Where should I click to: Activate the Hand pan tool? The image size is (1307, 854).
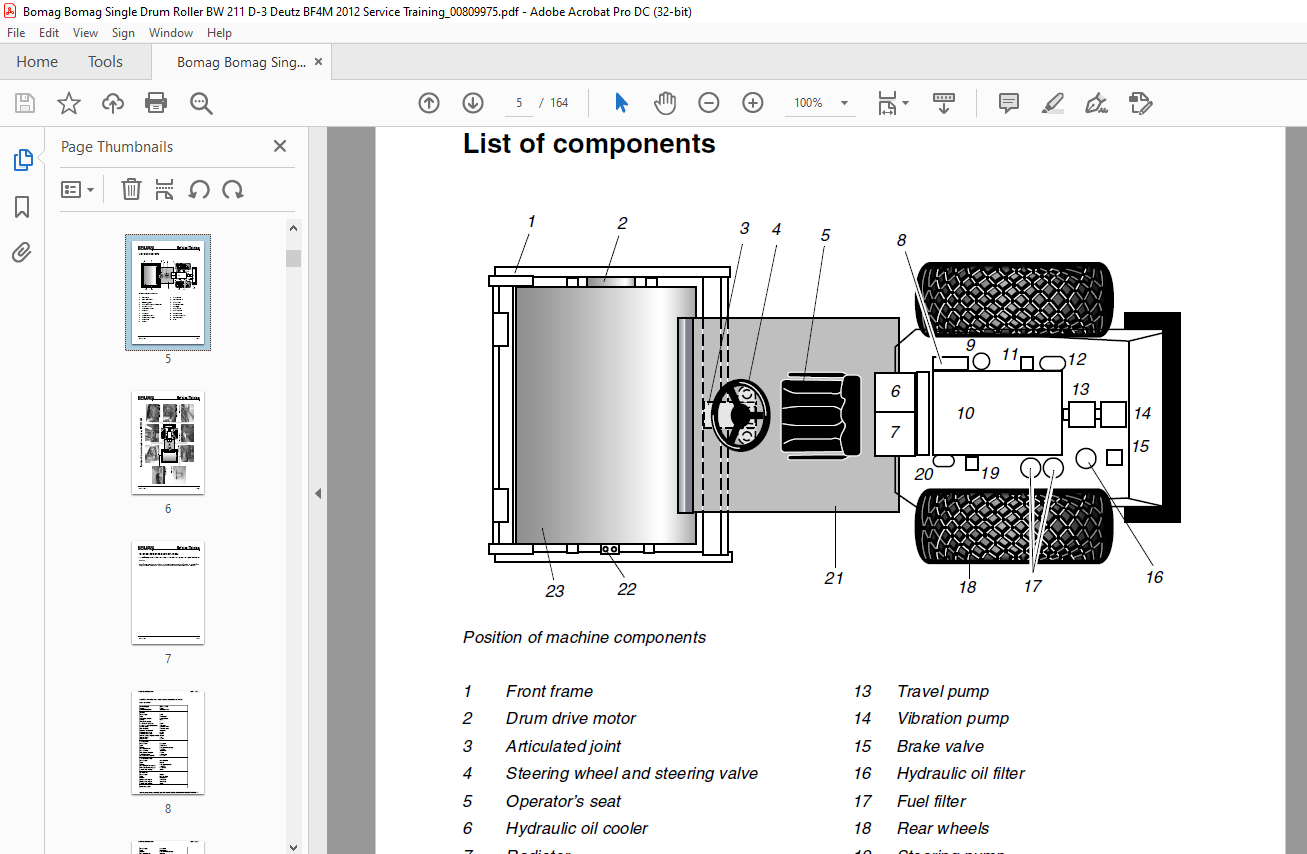[665, 103]
